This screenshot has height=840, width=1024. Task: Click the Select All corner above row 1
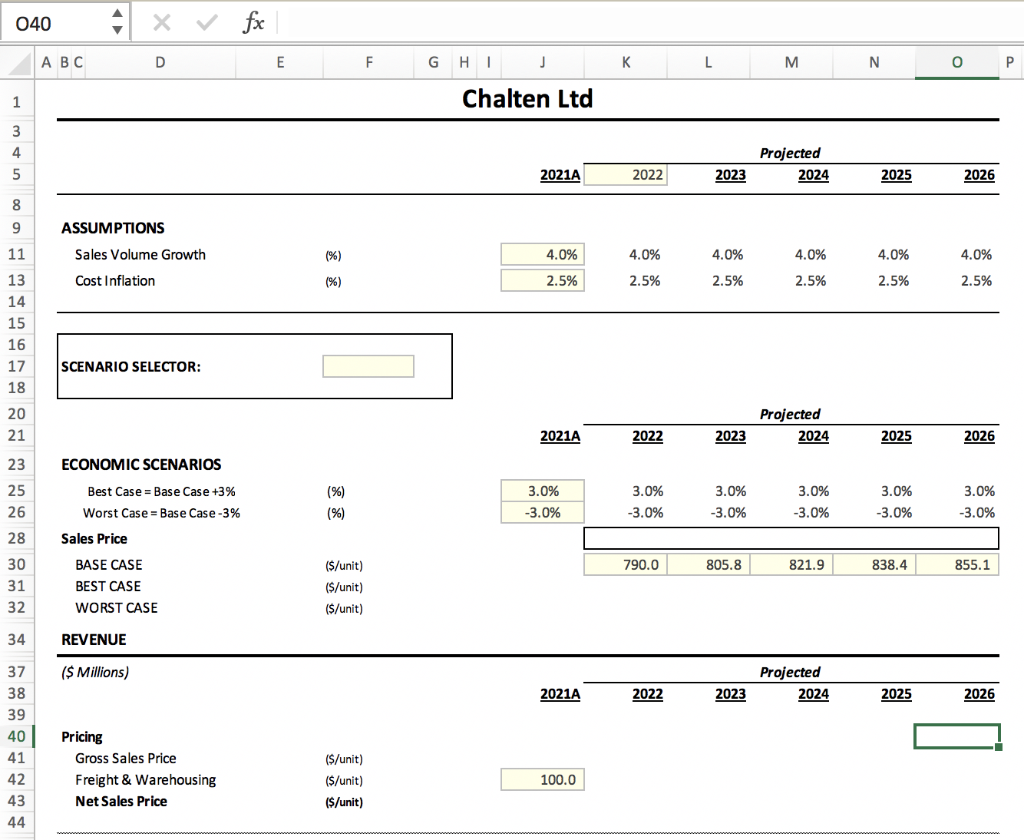pyautogui.click(x=17, y=62)
